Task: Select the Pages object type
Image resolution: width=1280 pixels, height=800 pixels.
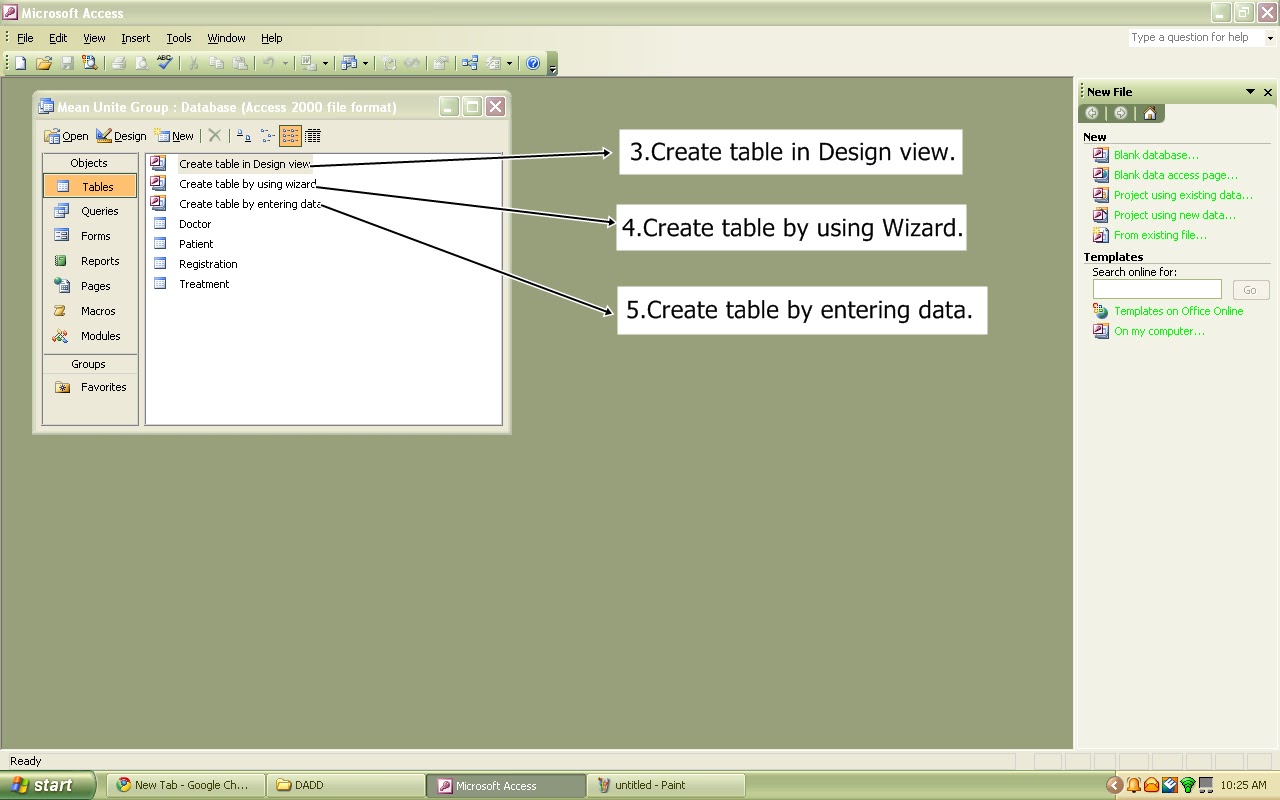Action: (90, 286)
